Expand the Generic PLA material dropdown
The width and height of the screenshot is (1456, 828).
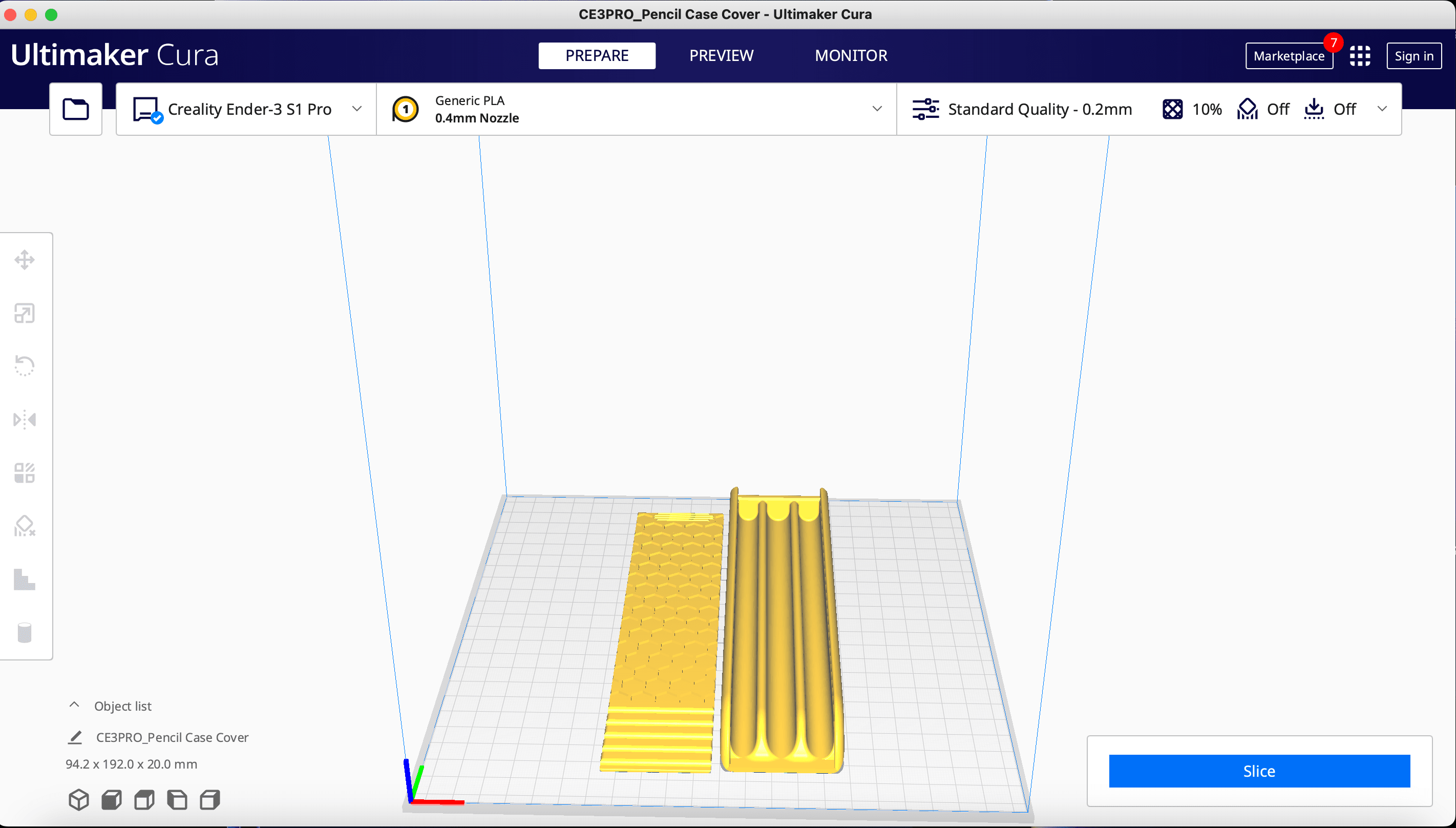point(637,109)
